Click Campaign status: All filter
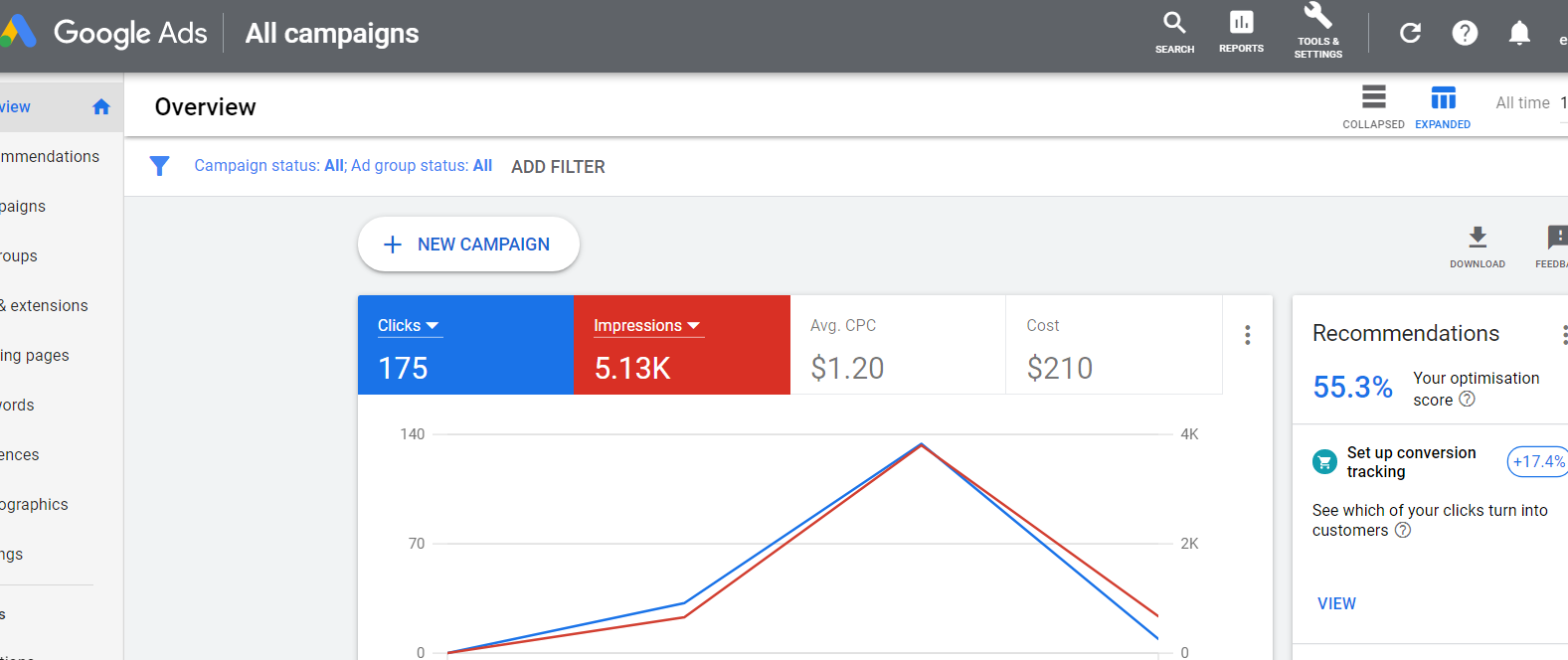This screenshot has width=1568, height=660. click(269, 166)
